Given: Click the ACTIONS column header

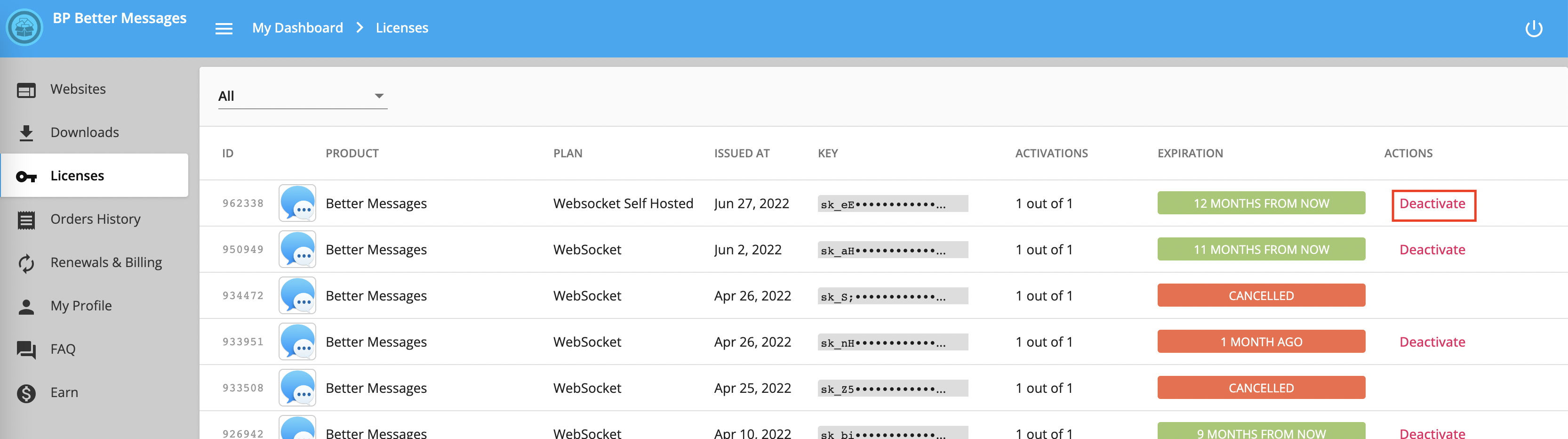Looking at the screenshot, I should pyautogui.click(x=1408, y=154).
